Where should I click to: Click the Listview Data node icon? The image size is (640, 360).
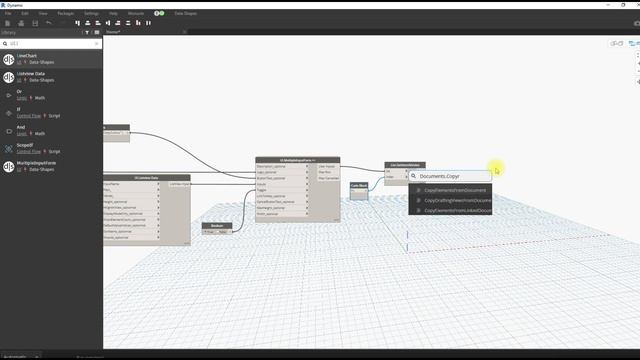pos(9,77)
